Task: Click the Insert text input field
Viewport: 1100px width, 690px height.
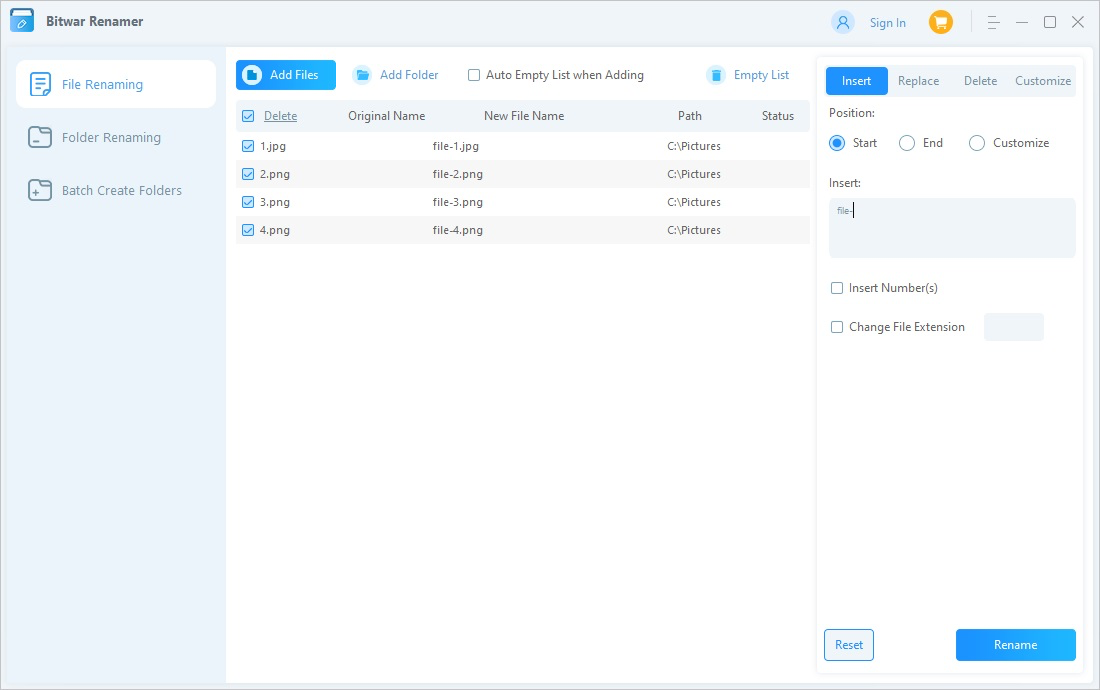Action: click(952, 228)
